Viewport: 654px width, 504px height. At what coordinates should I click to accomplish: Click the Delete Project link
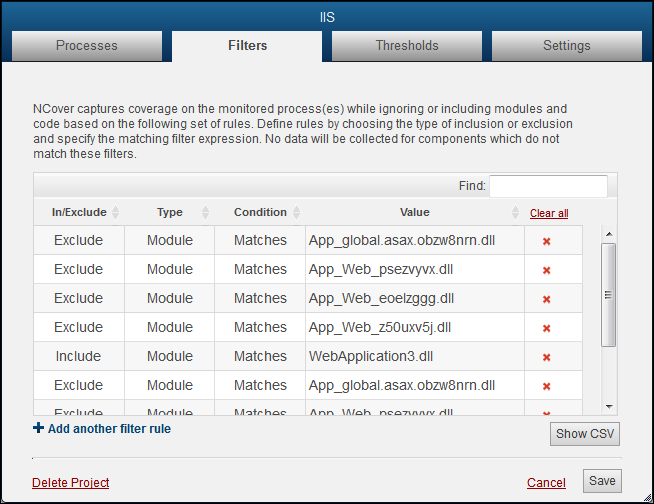(x=71, y=483)
